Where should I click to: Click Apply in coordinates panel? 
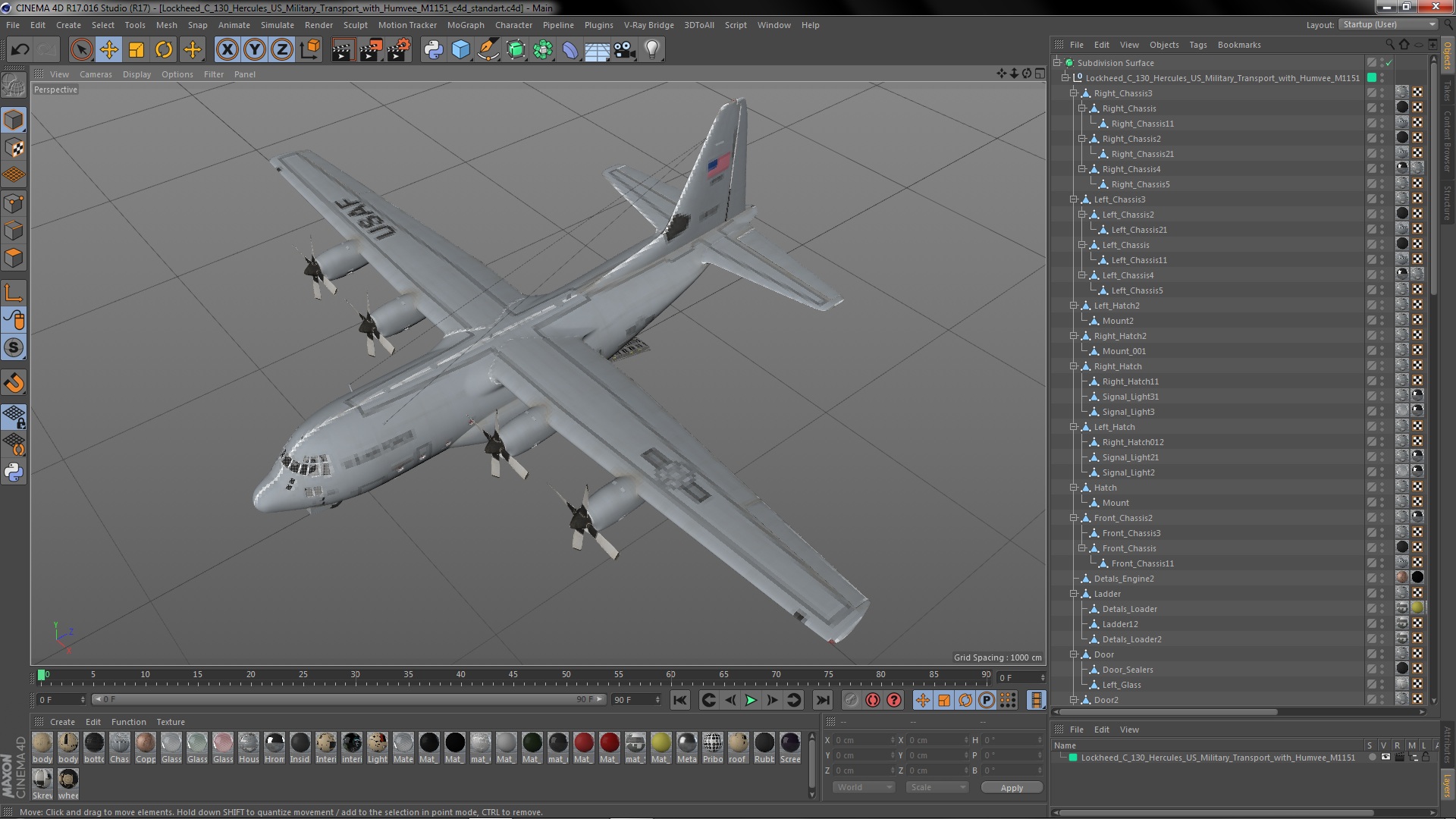1012,787
